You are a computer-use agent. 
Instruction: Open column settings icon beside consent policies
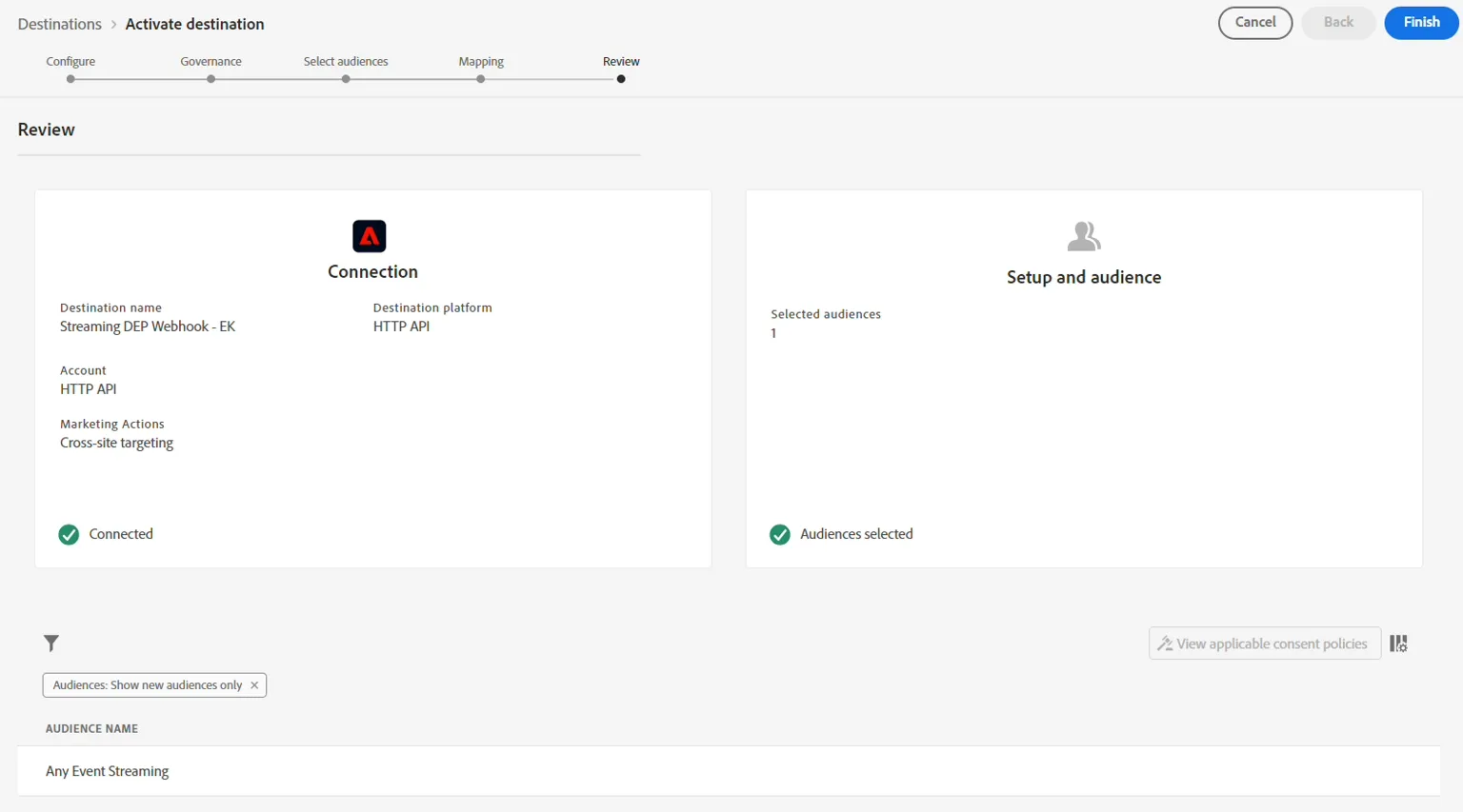click(1398, 644)
